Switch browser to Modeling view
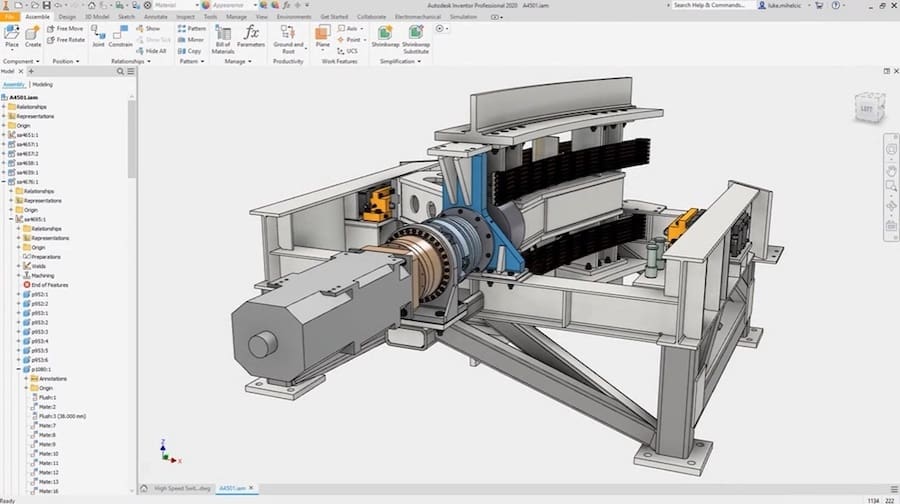Viewport: 900px width, 504px height. pyautogui.click(x=43, y=84)
